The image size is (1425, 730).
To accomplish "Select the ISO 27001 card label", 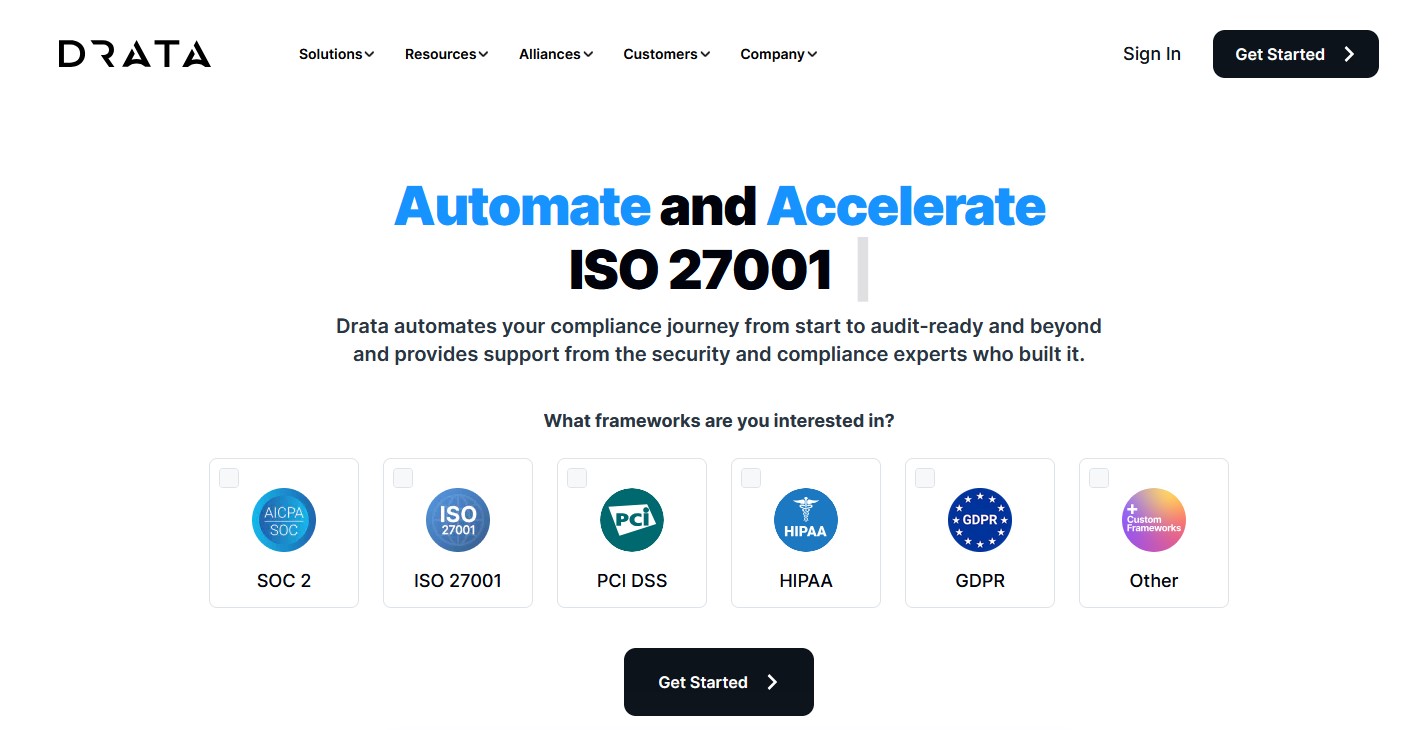I will point(458,581).
